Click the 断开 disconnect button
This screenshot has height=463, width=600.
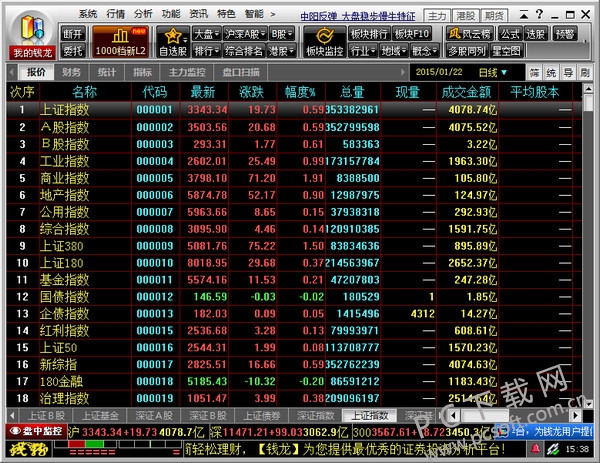72,34
